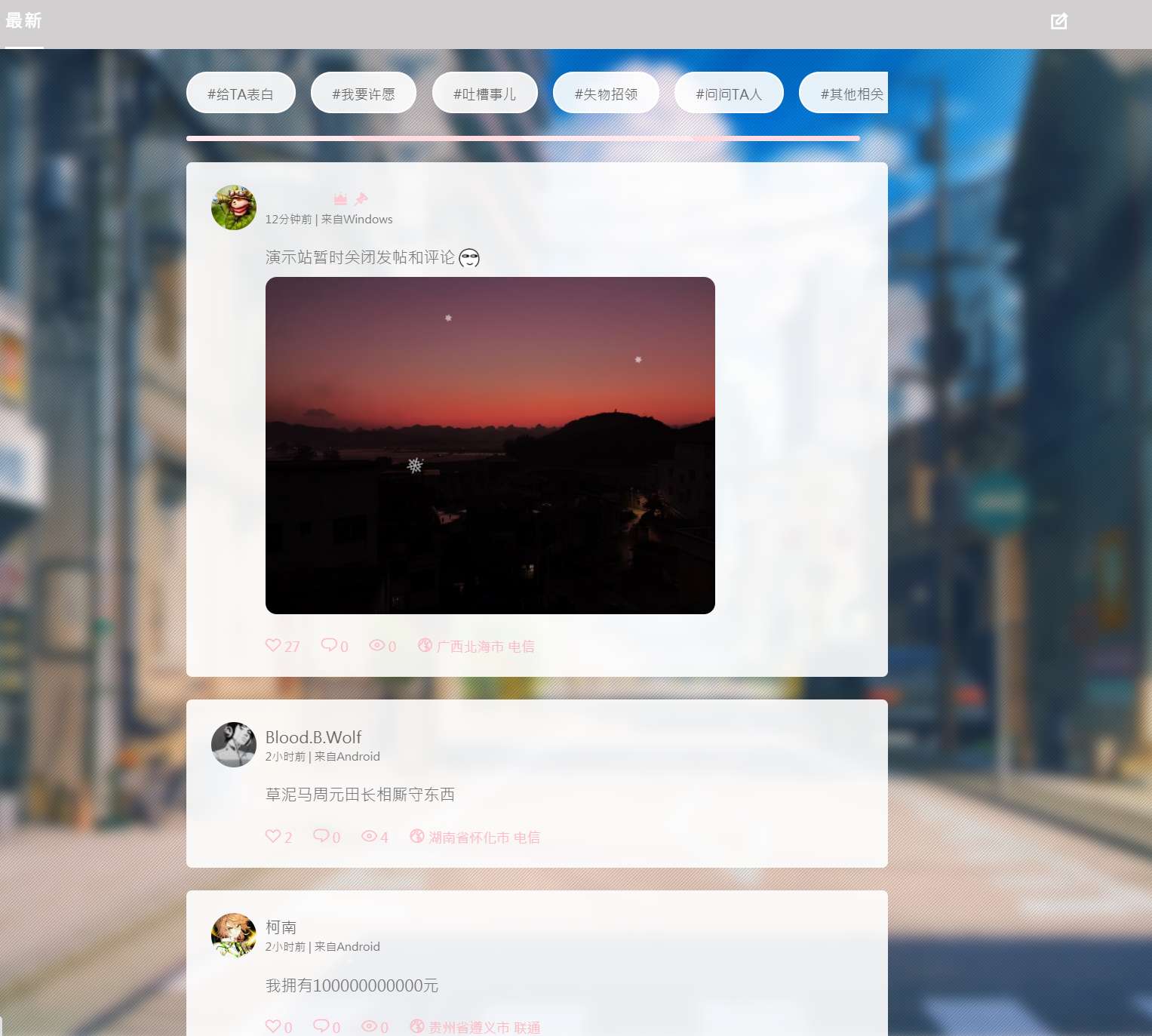Viewport: 1152px width, 1036px height.
Task: Open the #失物招领 category
Action: click(x=606, y=94)
